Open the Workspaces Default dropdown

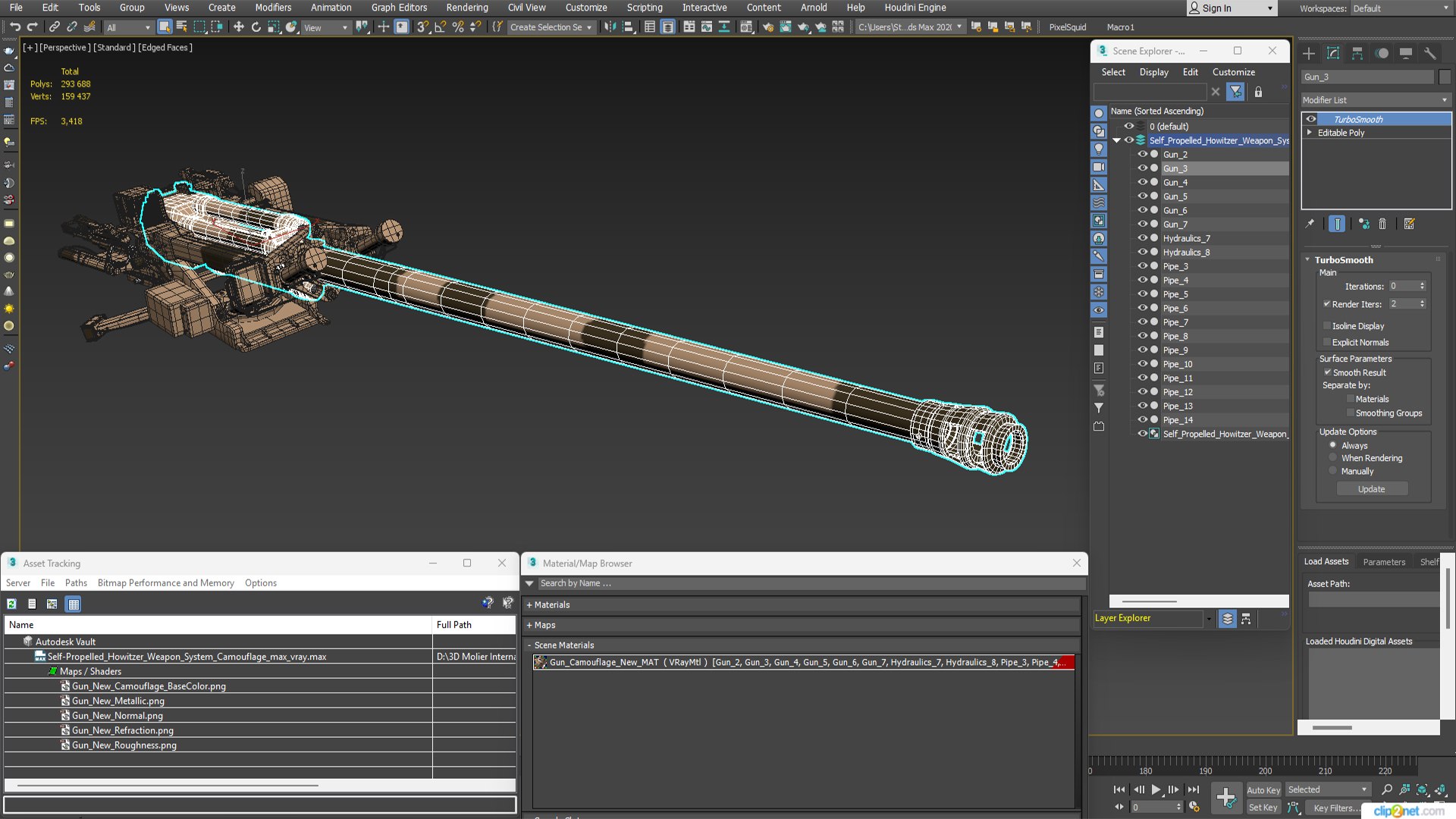coord(1400,8)
